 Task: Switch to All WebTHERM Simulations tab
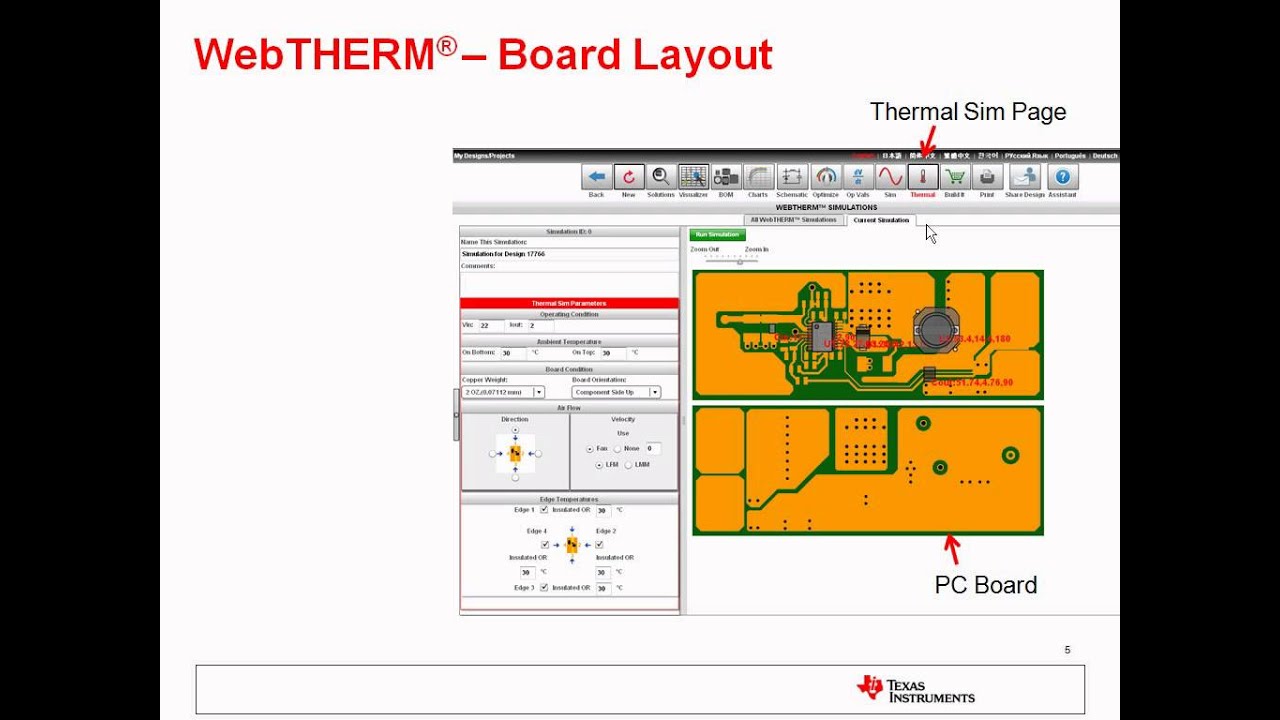[x=793, y=220]
